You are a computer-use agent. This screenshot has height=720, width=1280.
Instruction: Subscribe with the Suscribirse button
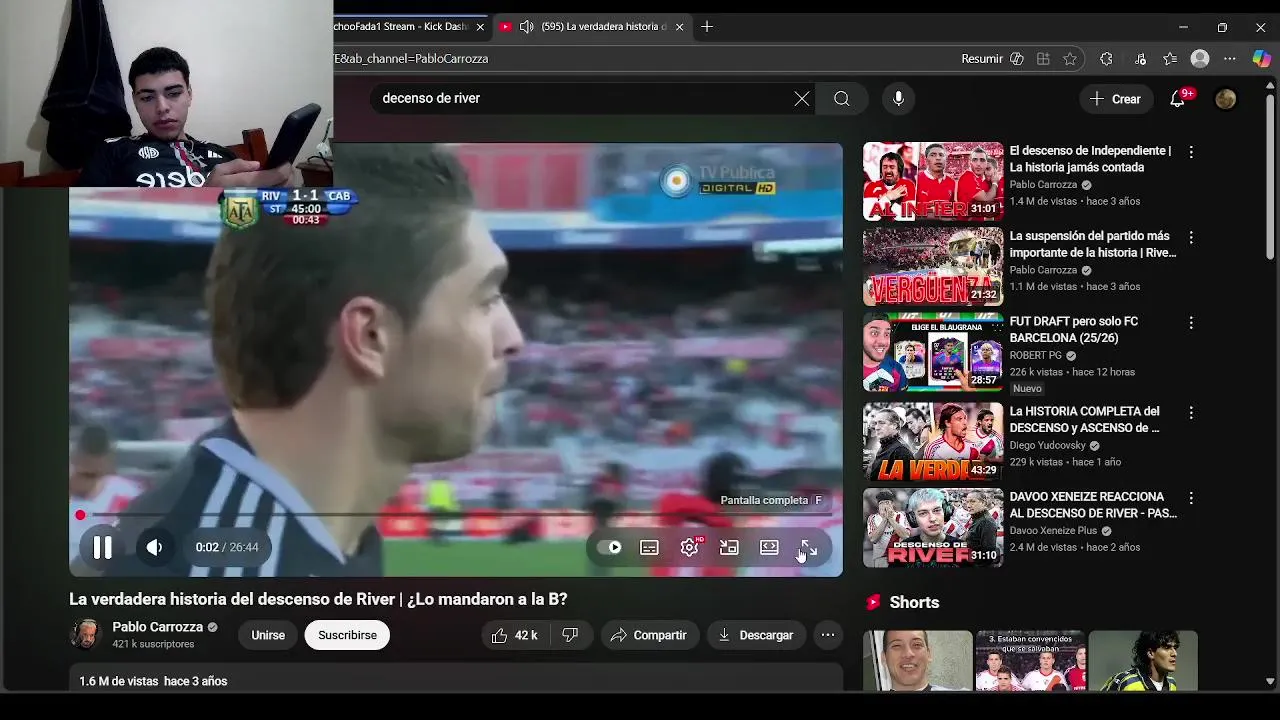(x=347, y=635)
